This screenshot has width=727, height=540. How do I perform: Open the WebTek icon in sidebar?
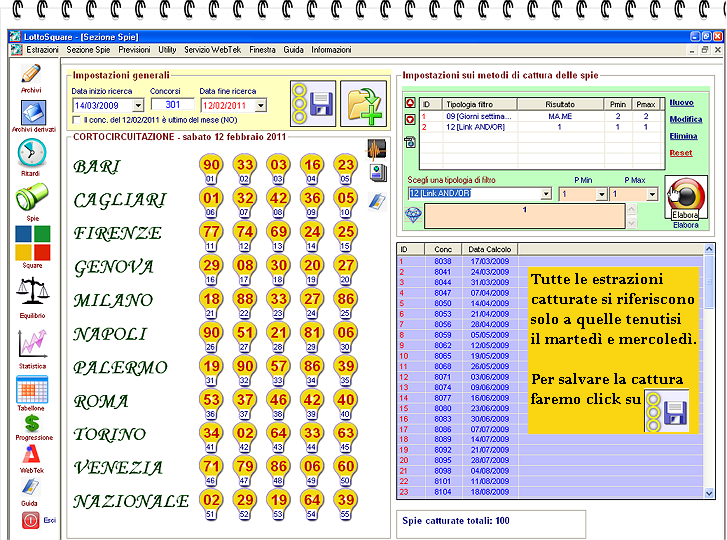[x=31, y=455]
